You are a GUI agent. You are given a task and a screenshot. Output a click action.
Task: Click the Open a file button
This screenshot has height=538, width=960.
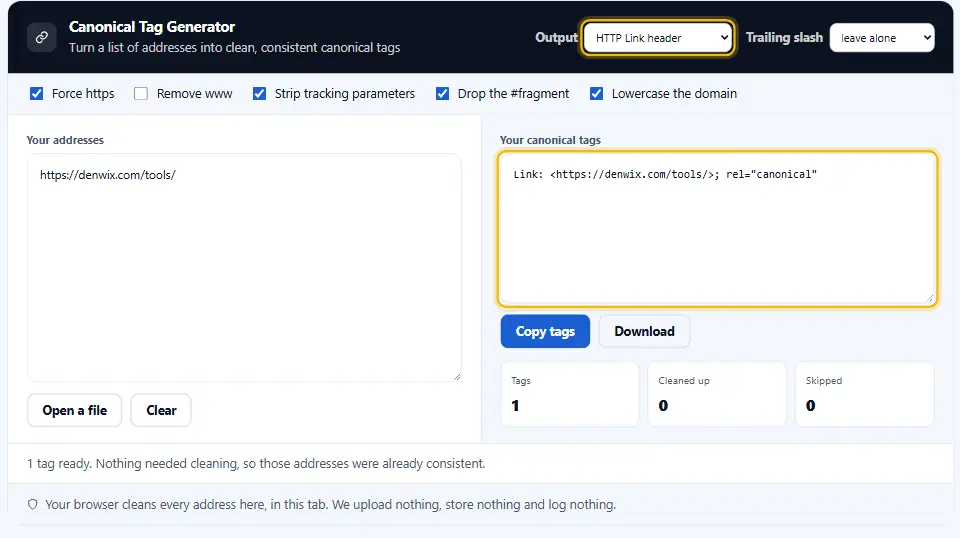75,410
